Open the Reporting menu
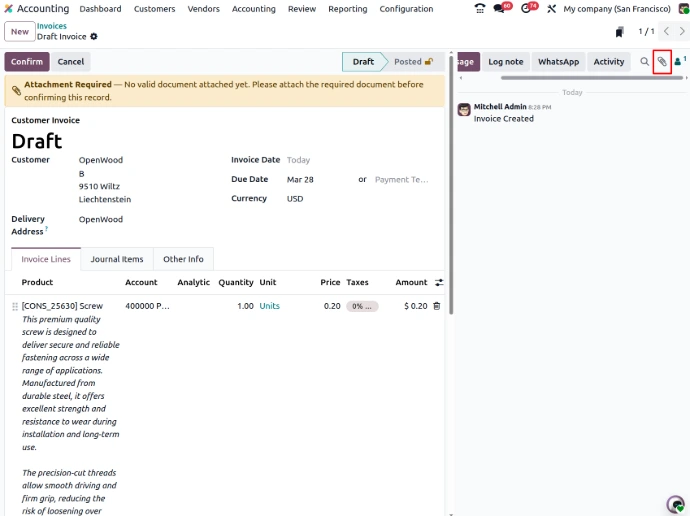Viewport: 690px width, 516px height. 347,9
